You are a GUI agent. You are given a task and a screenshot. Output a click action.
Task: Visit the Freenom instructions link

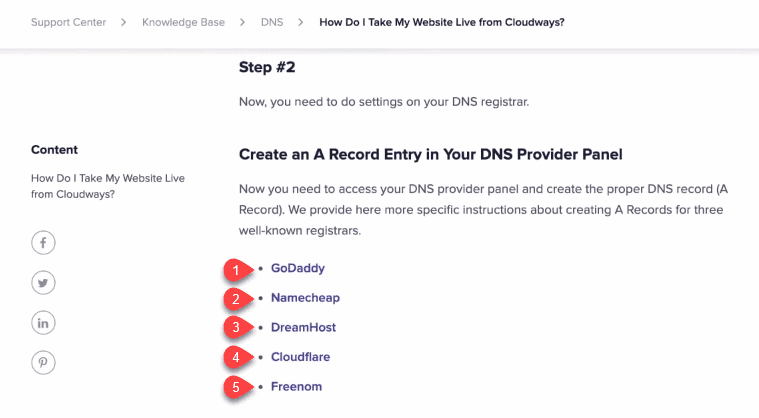coord(296,386)
